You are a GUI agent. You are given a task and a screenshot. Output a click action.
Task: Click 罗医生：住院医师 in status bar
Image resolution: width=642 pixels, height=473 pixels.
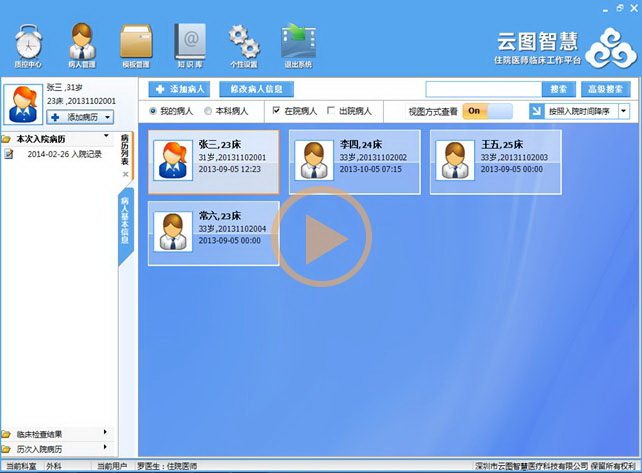point(167,466)
